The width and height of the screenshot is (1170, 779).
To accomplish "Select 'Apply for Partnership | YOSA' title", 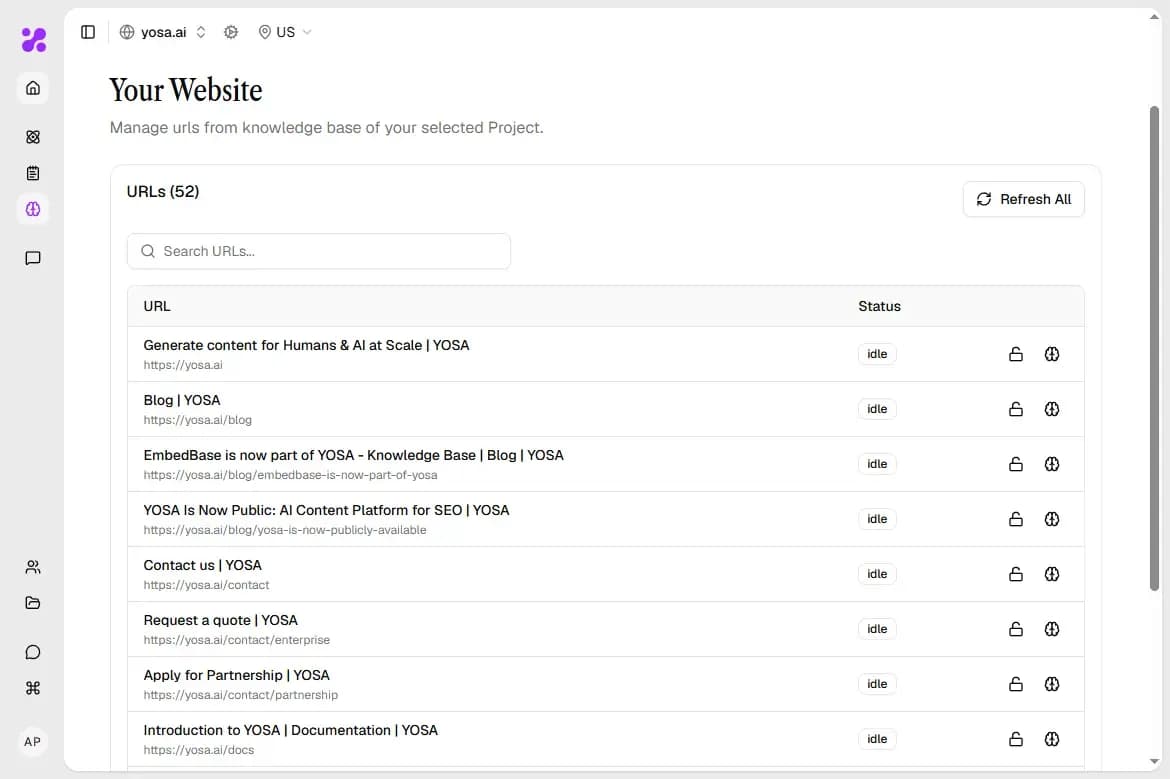I will [x=237, y=675].
